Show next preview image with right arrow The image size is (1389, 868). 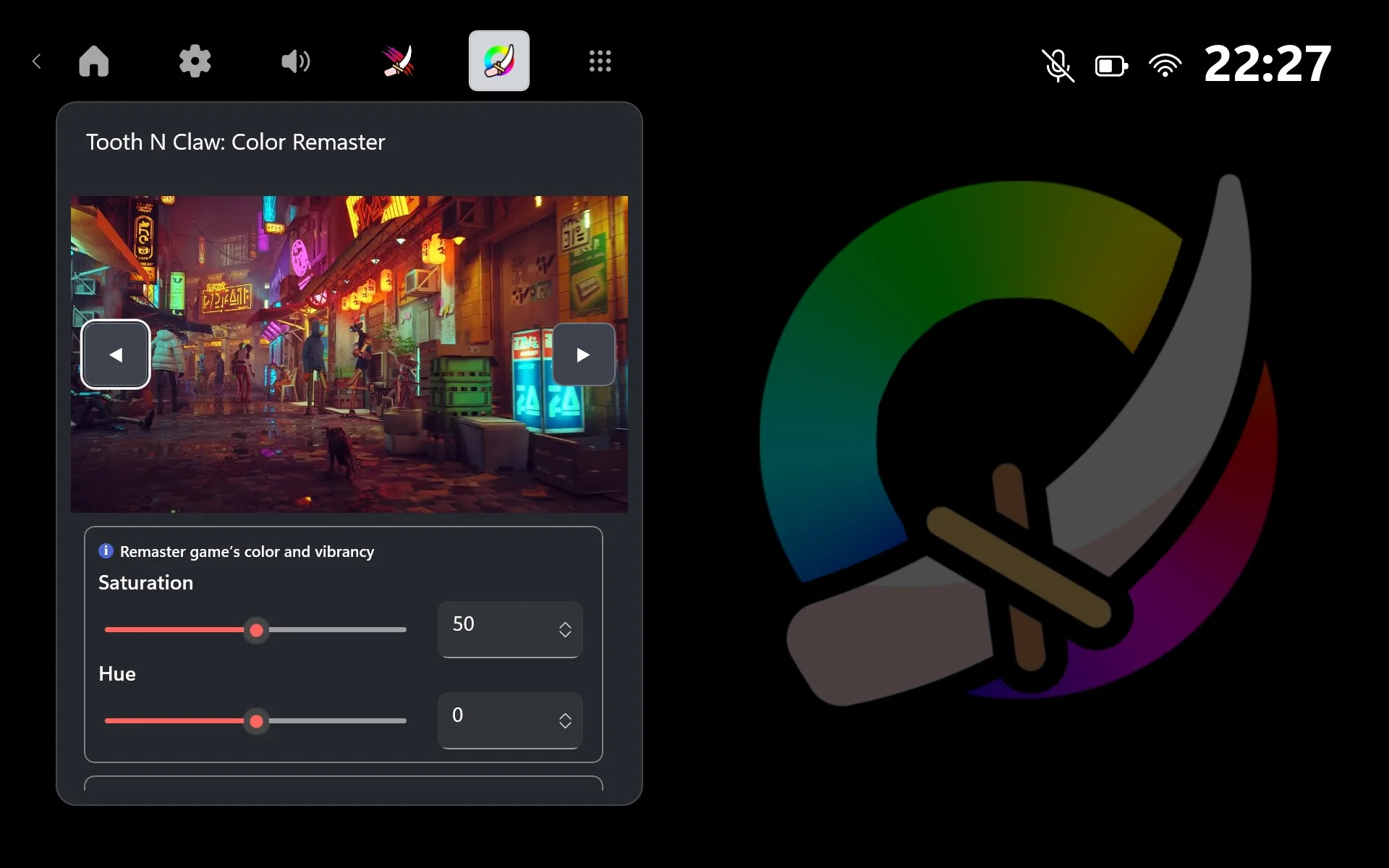coord(583,354)
